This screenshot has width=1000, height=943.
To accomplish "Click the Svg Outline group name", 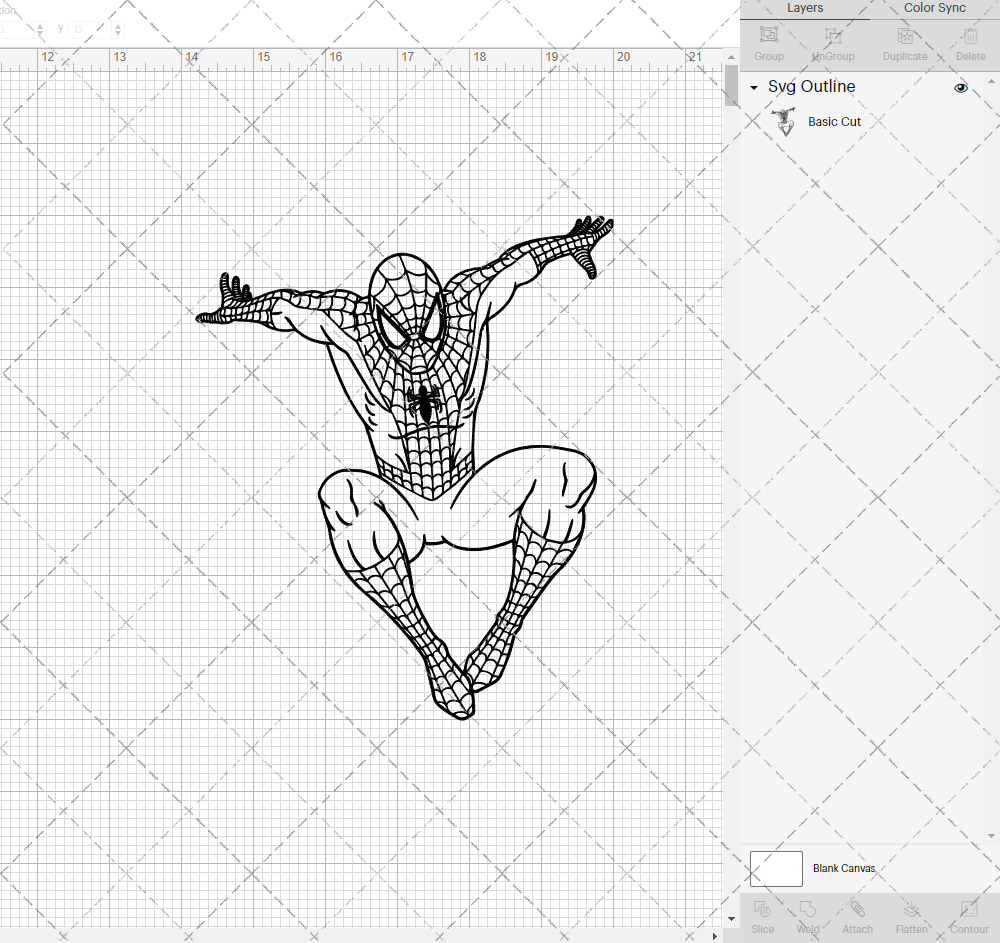I will [811, 87].
